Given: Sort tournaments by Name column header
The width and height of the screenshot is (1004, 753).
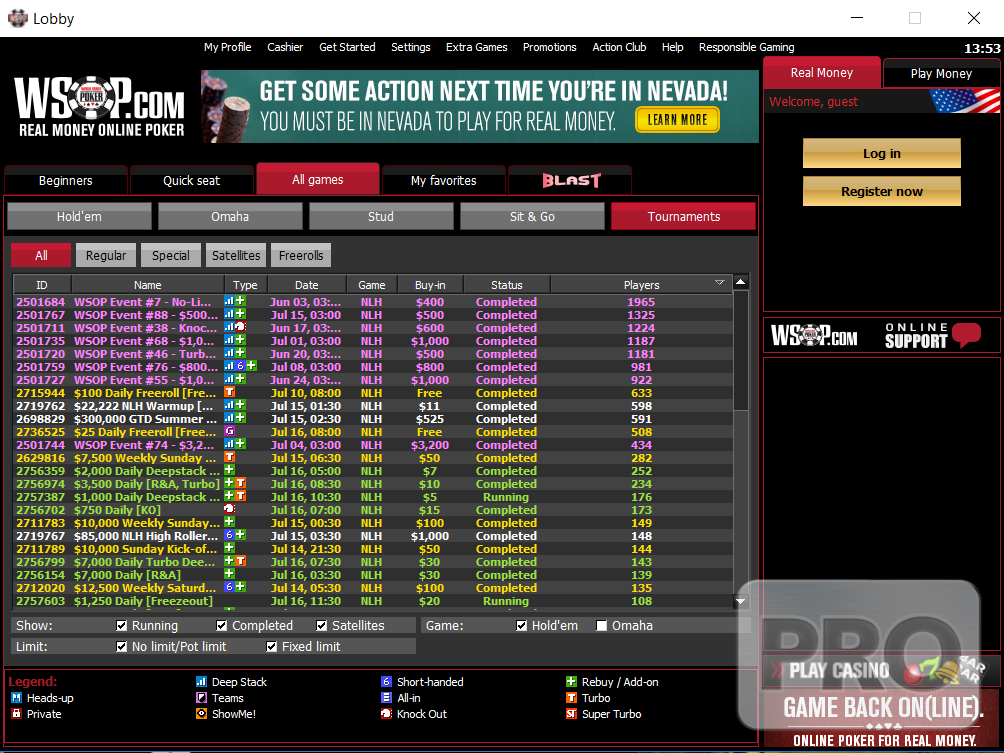Looking at the screenshot, I should 148,285.
